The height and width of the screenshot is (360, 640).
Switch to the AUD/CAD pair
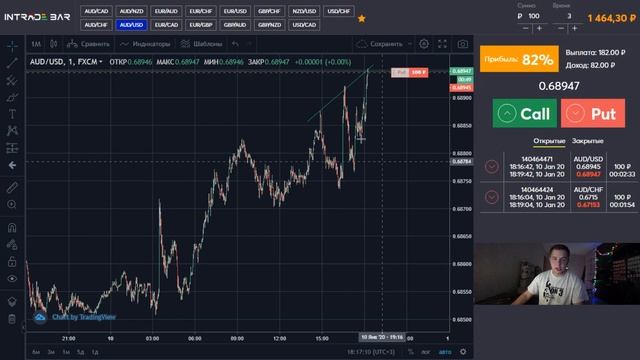click(x=96, y=11)
